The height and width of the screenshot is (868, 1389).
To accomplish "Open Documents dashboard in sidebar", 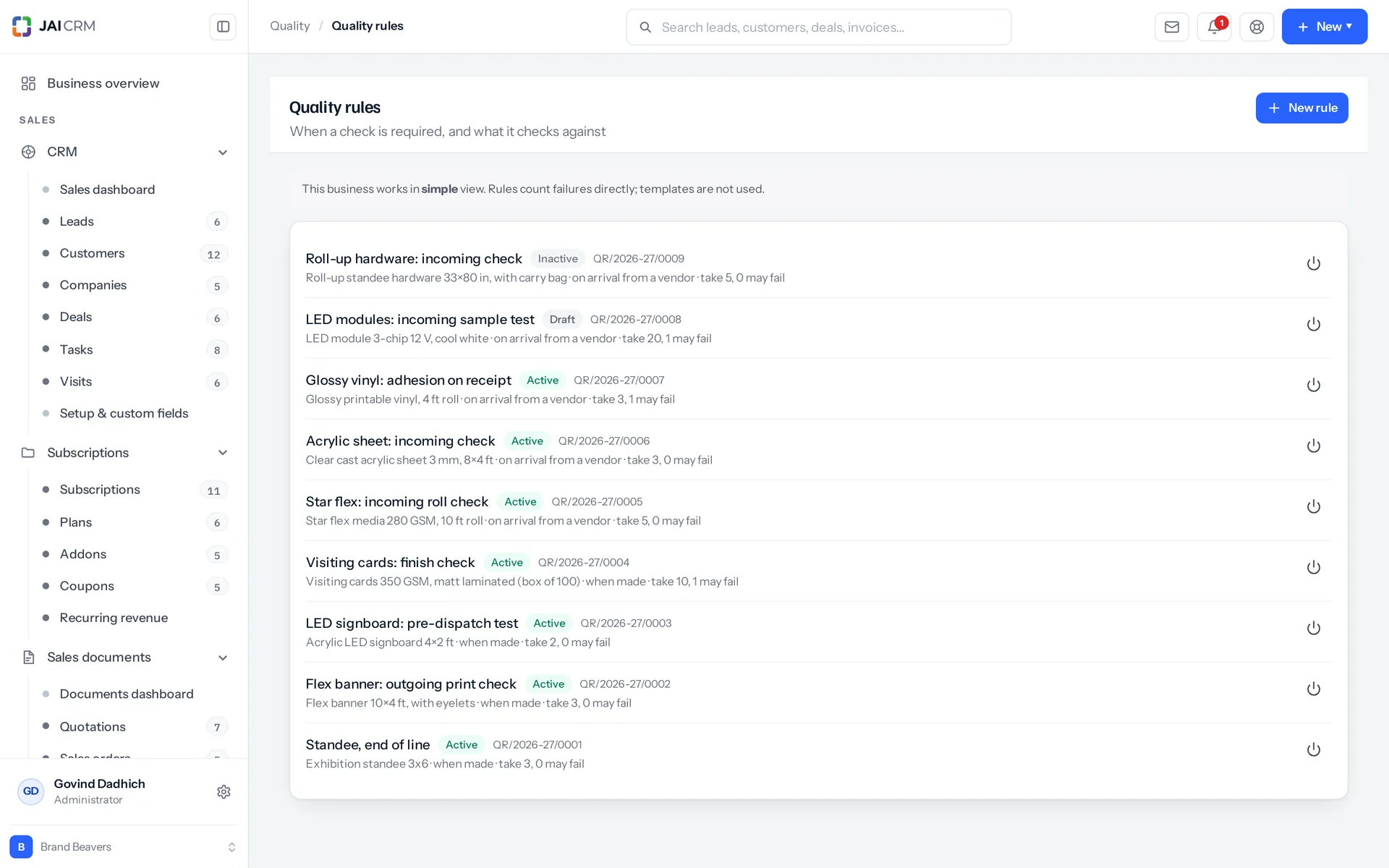I will [x=135, y=694].
